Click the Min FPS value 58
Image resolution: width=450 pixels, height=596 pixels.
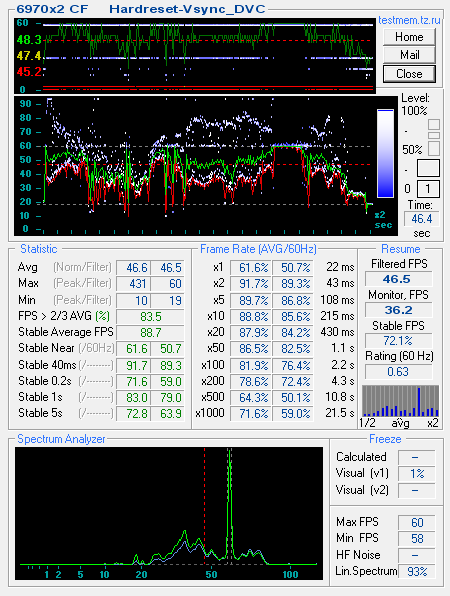(x=416, y=539)
